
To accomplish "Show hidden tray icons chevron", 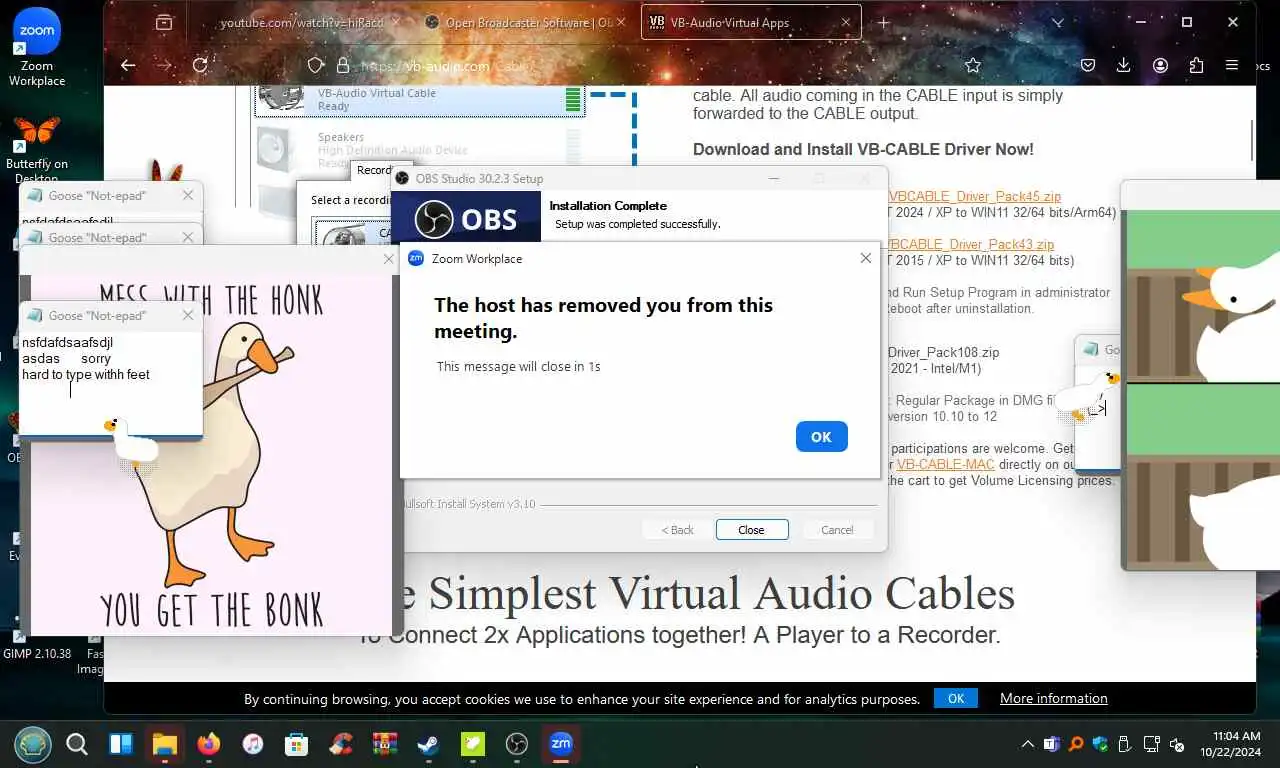I will [1027, 744].
